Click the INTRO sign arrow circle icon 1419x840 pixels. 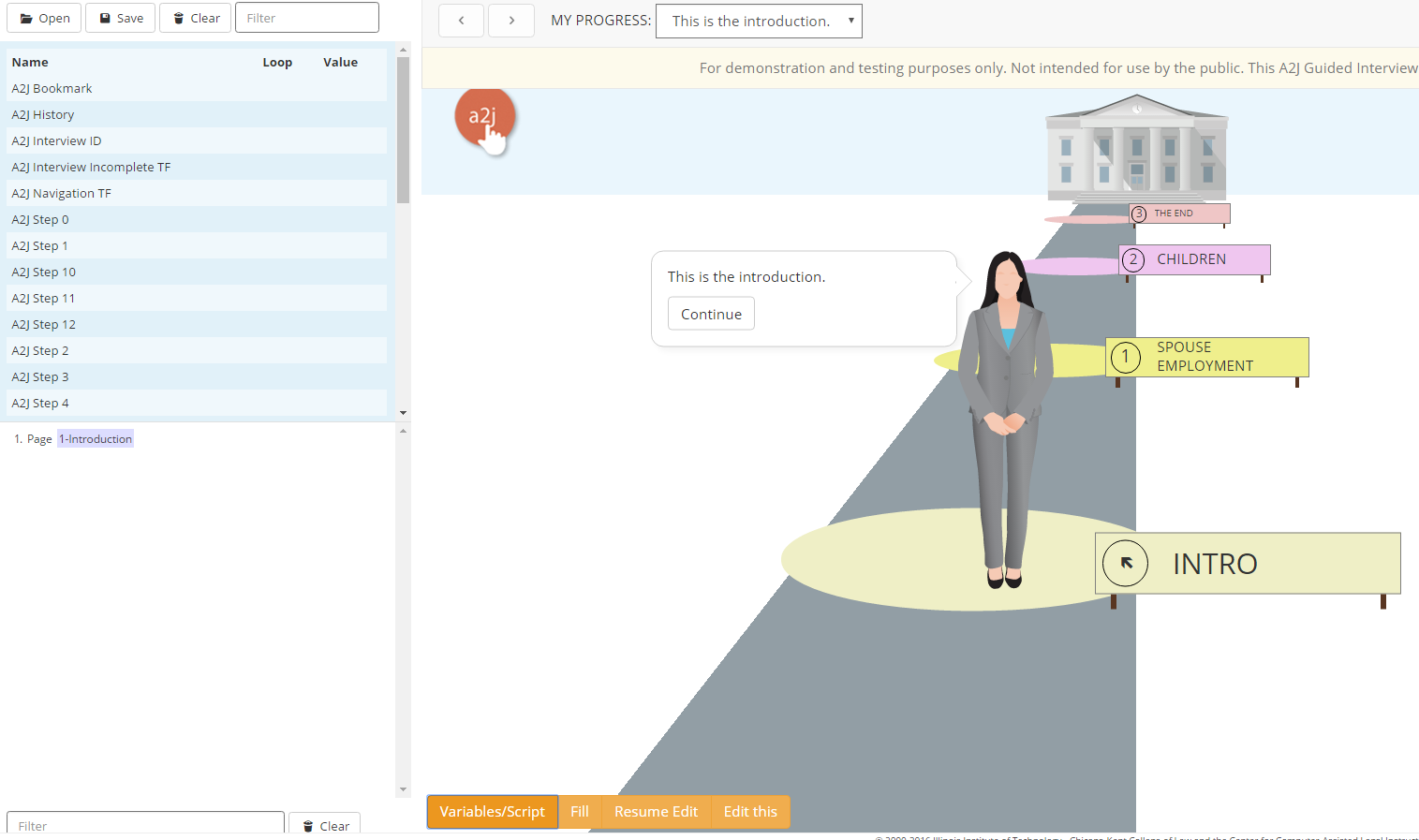(x=1125, y=563)
